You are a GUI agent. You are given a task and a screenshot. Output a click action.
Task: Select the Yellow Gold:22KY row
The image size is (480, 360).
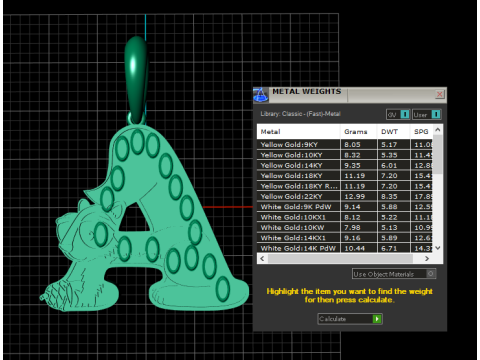coord(345,196)
